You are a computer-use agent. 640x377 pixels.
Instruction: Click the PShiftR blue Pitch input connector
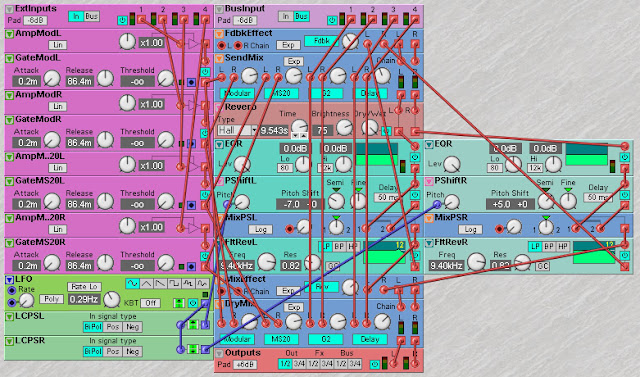(437, 204)
